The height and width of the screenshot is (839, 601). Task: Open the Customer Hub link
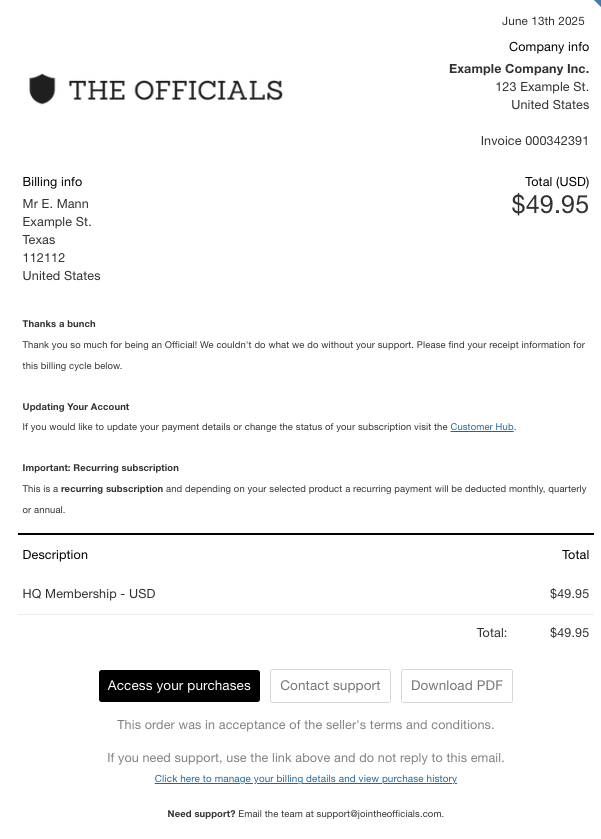(482, 427)
